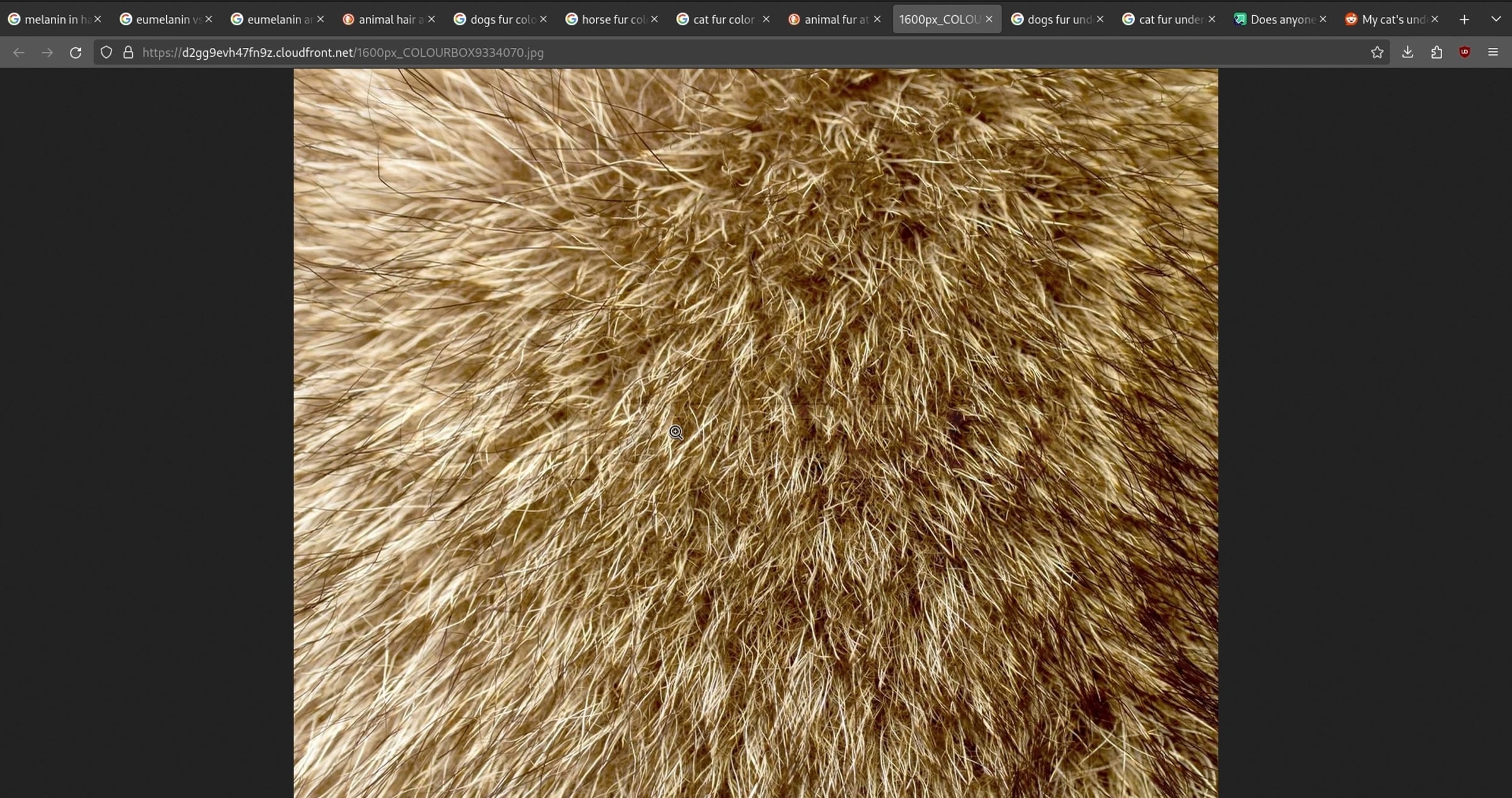Open the extensions puzzle menu

(1436, 53)
